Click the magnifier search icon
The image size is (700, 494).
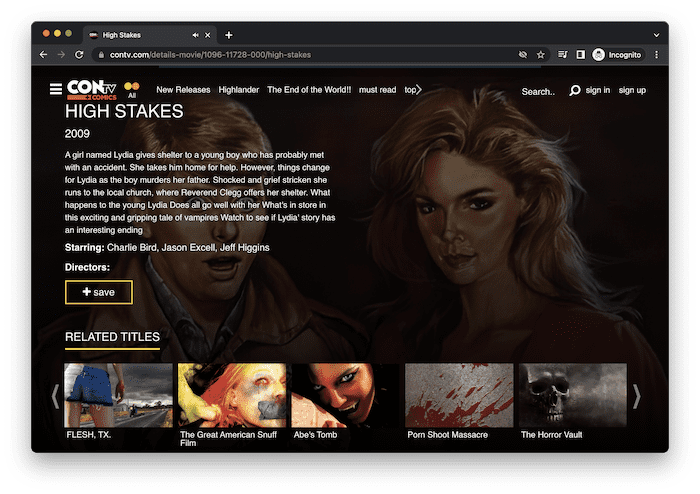point(575,91)
